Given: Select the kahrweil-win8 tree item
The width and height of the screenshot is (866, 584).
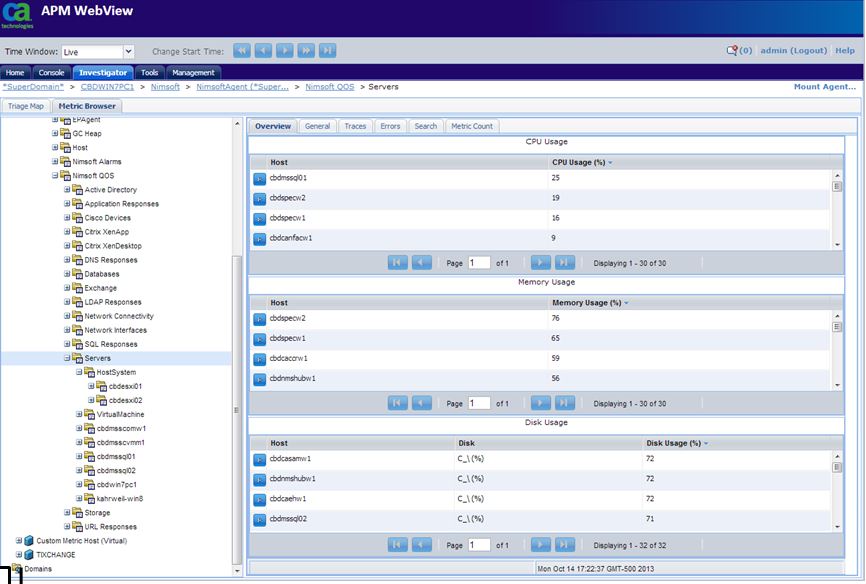Looking at the screenshot, I should point(120,498).
